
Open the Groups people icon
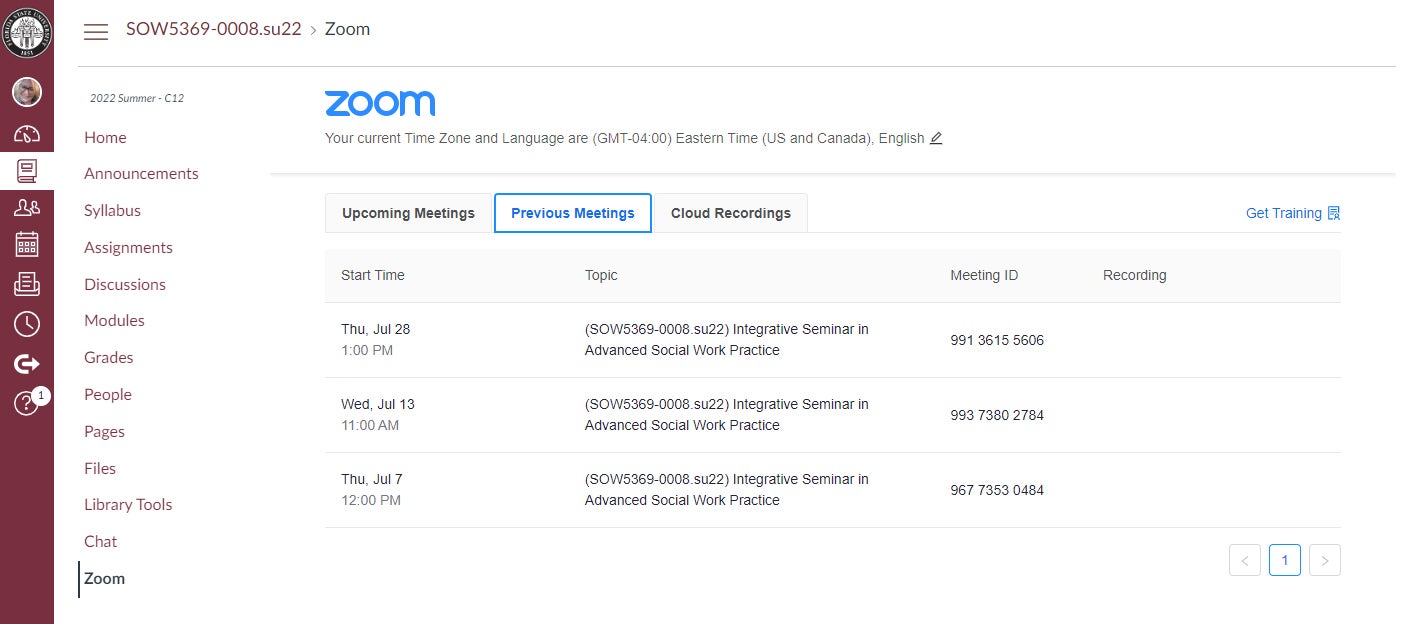[x=27, y=208]
